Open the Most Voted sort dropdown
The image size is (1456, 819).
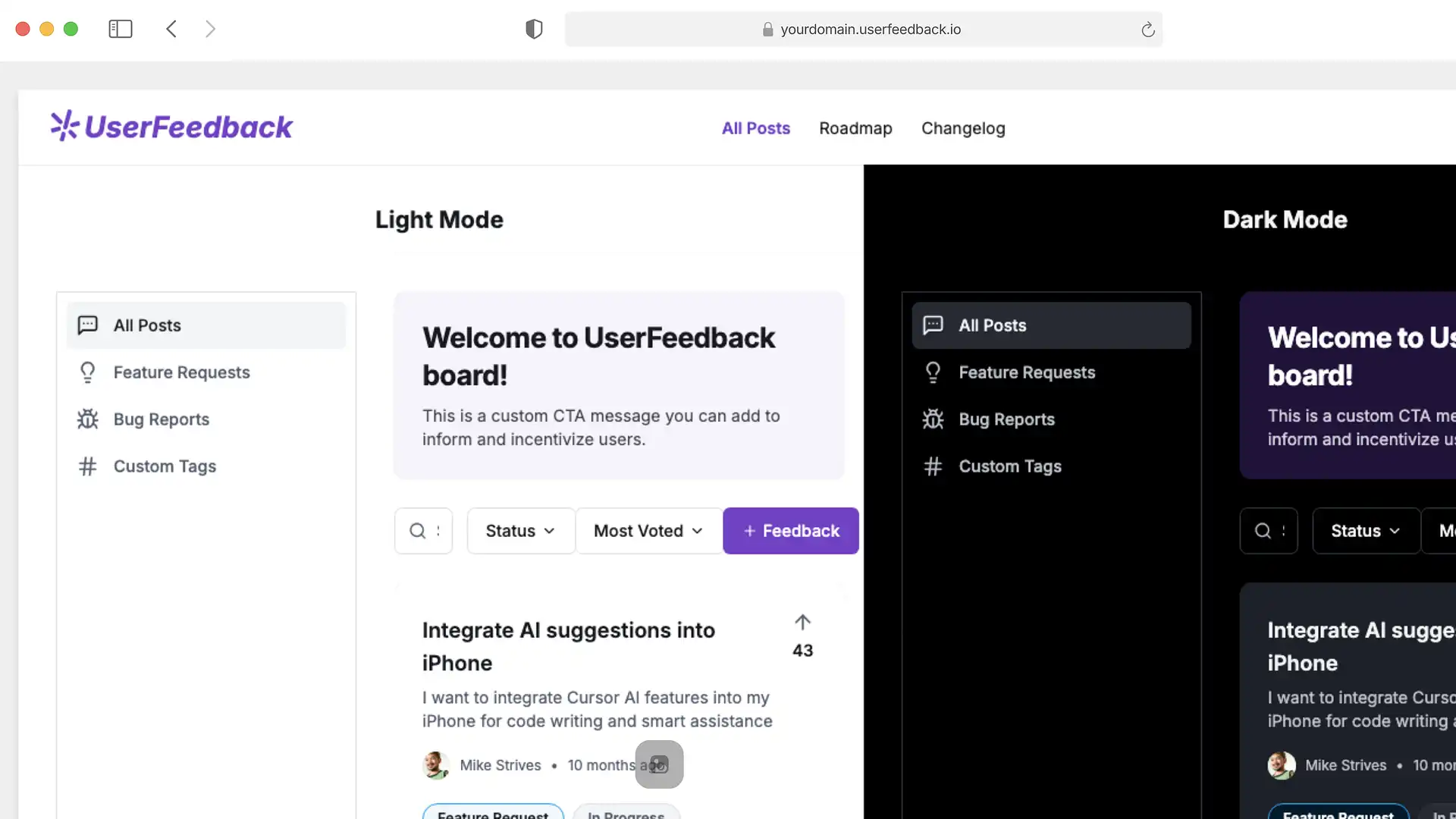pos(648,531)
